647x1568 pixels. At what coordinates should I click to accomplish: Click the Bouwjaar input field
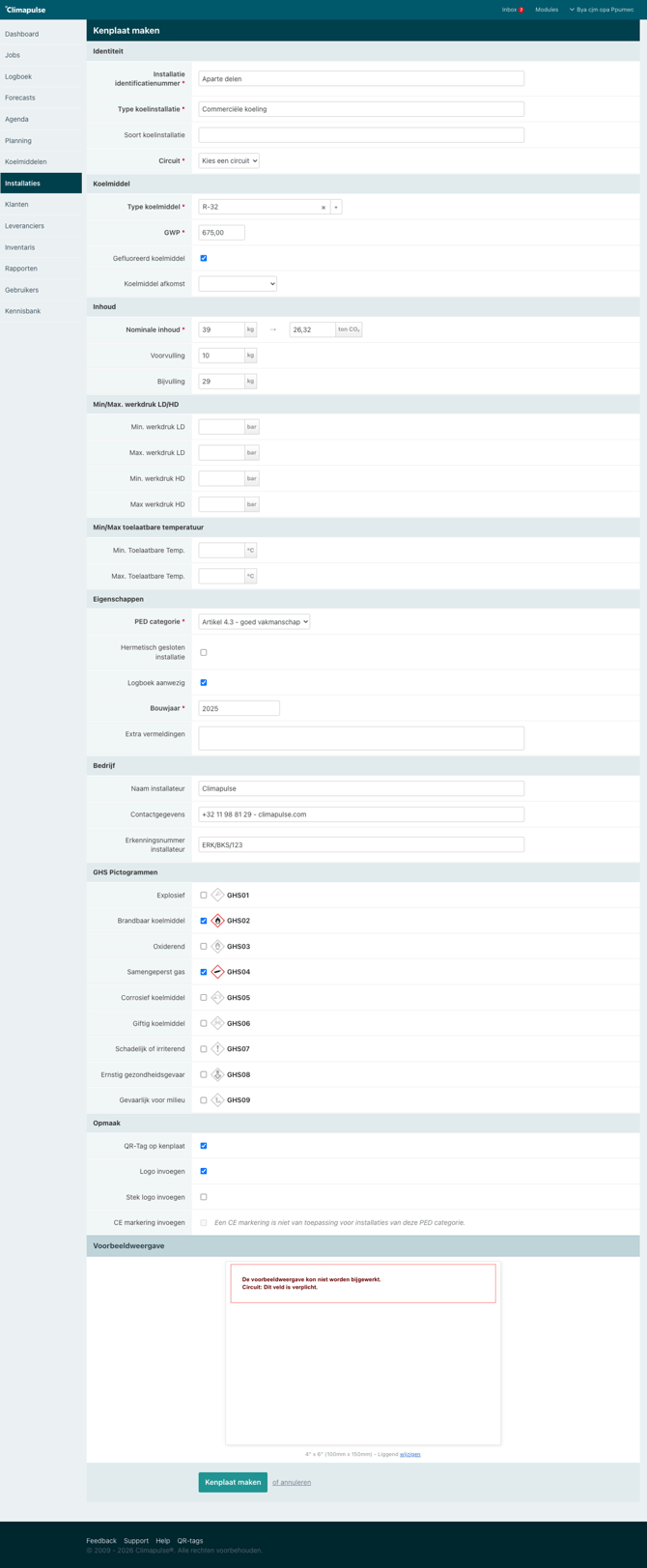click(239, 708)
